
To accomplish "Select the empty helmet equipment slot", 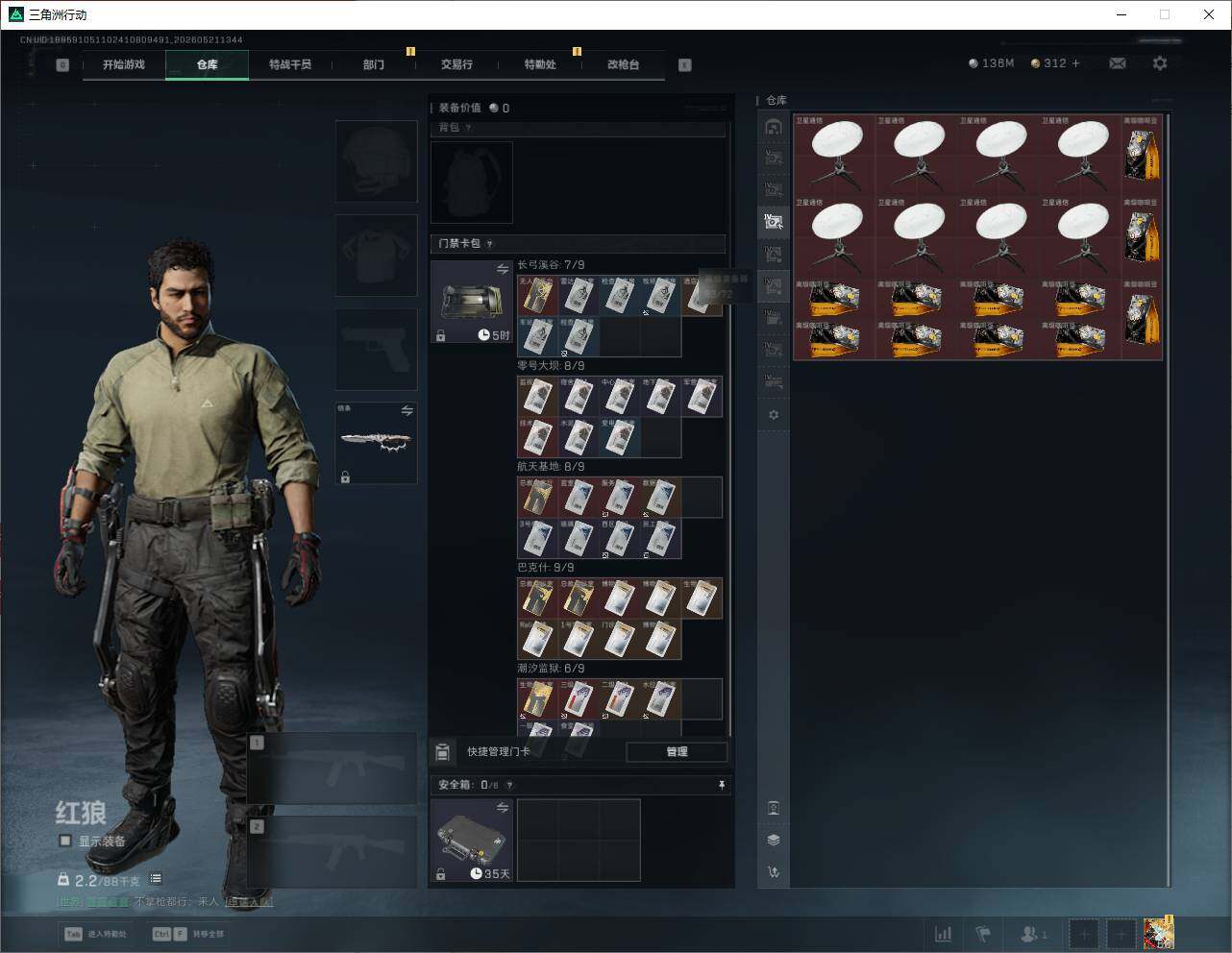I will coord(377,161).
